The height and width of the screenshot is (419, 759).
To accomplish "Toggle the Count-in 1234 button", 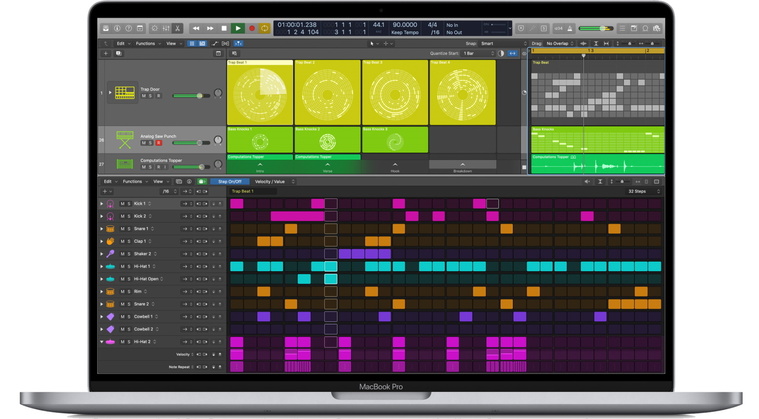I will coord(558,29).
